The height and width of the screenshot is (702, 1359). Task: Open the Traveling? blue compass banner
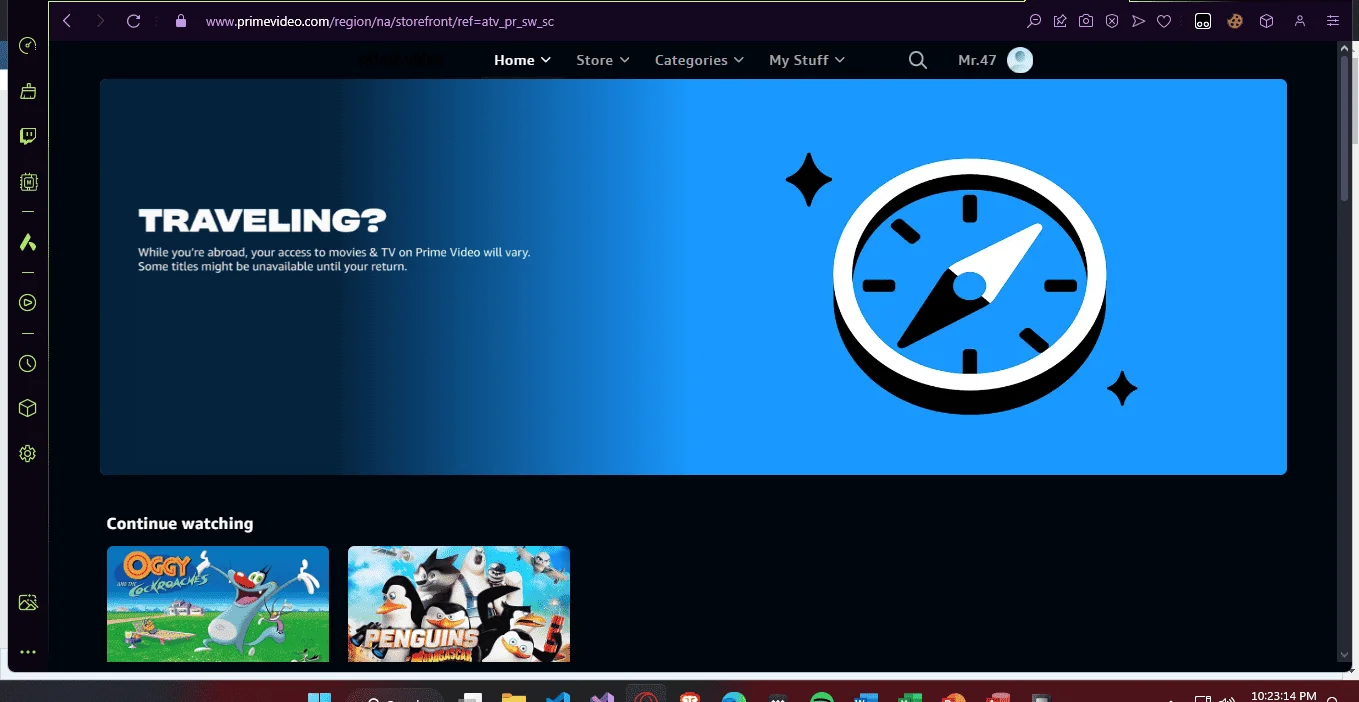(x=693, y=277)
